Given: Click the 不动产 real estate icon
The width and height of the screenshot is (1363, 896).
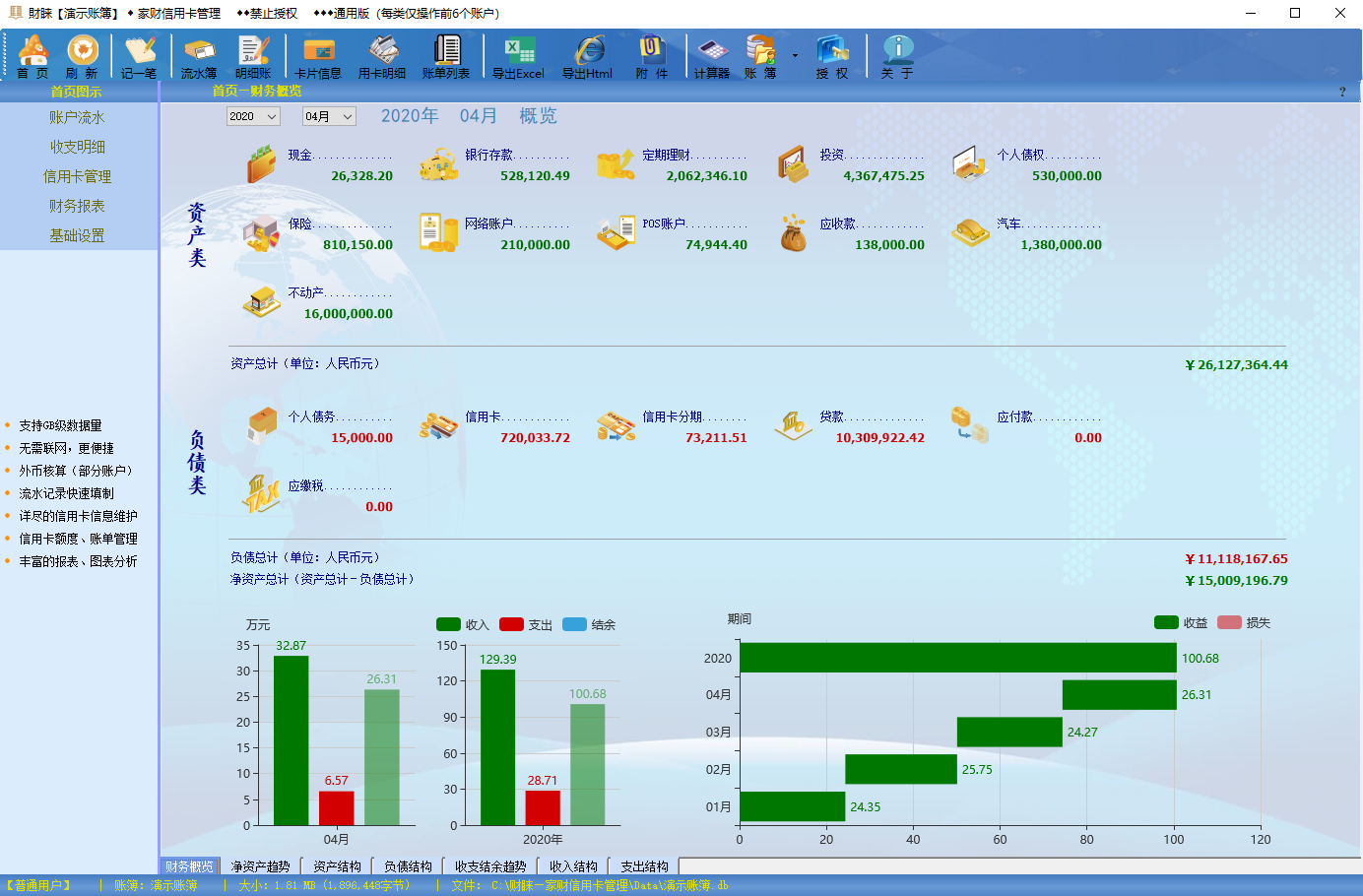Looking at the screenshot, I should coord(261,301).
